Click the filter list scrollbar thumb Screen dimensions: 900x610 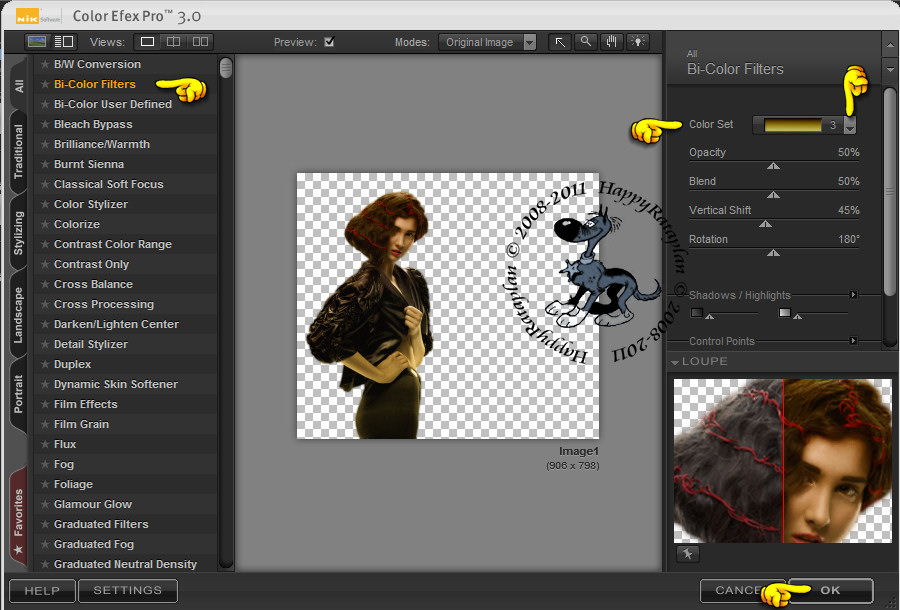(226, 68)
